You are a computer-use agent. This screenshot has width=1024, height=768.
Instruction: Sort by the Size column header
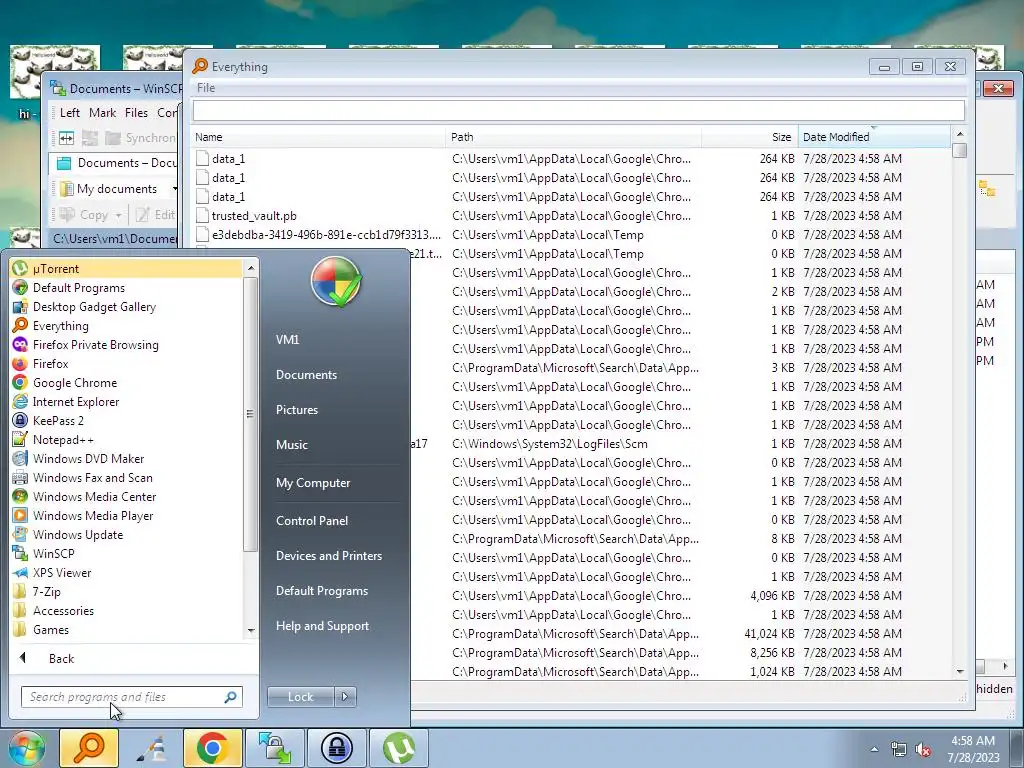(x=750, y=137)
